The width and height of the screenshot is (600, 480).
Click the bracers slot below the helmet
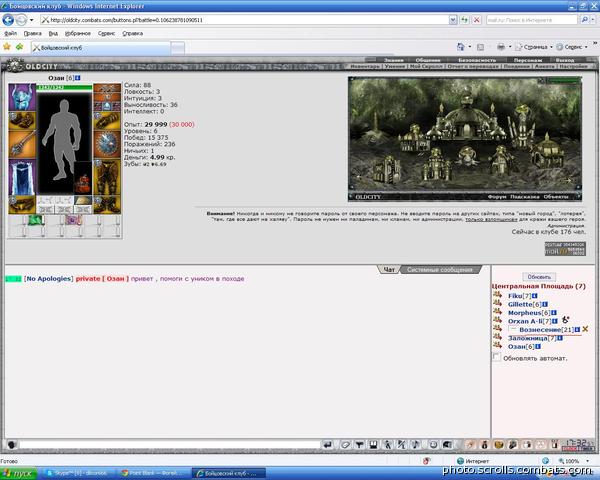22,121
